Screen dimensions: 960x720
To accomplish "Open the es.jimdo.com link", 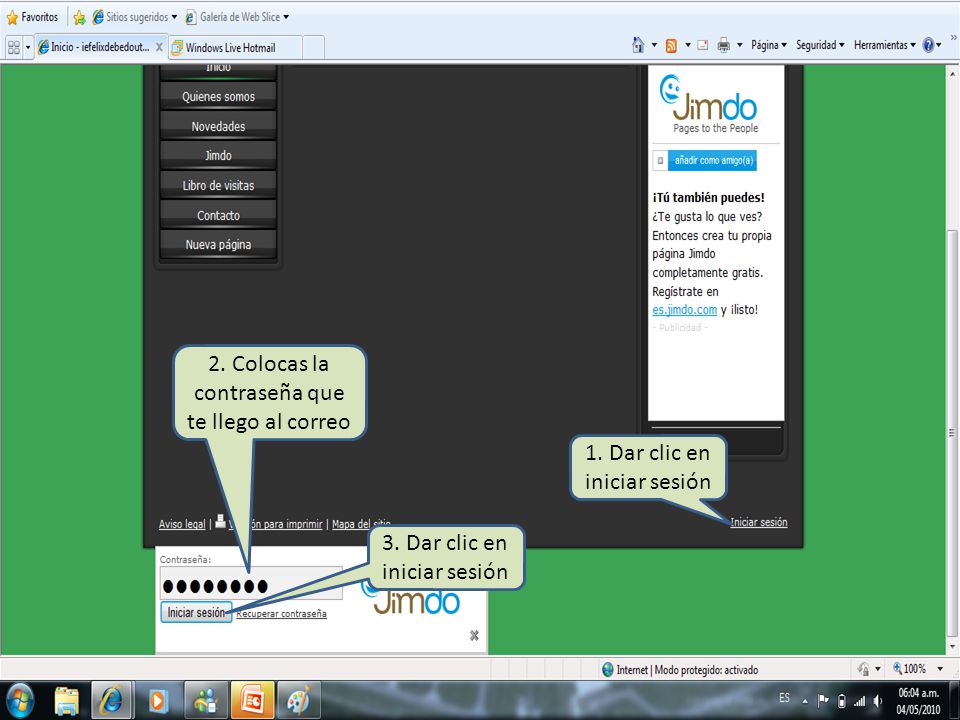I will (684, 310).
